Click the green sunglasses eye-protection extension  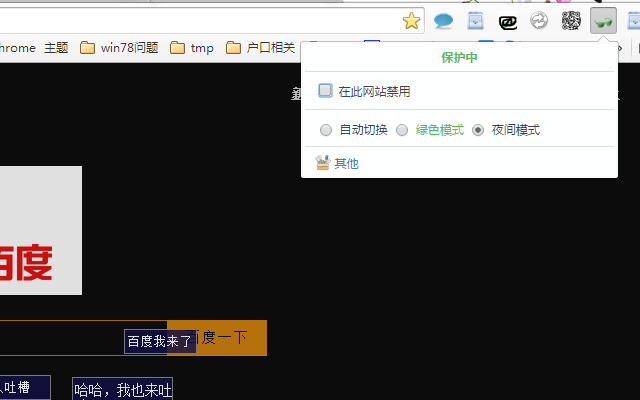pyautogui.click(x=603, y=21)
